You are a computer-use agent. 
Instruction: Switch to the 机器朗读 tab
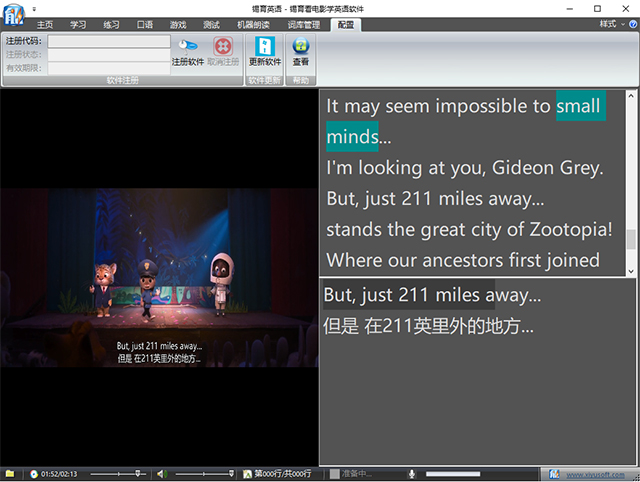(x=253, y=25)
